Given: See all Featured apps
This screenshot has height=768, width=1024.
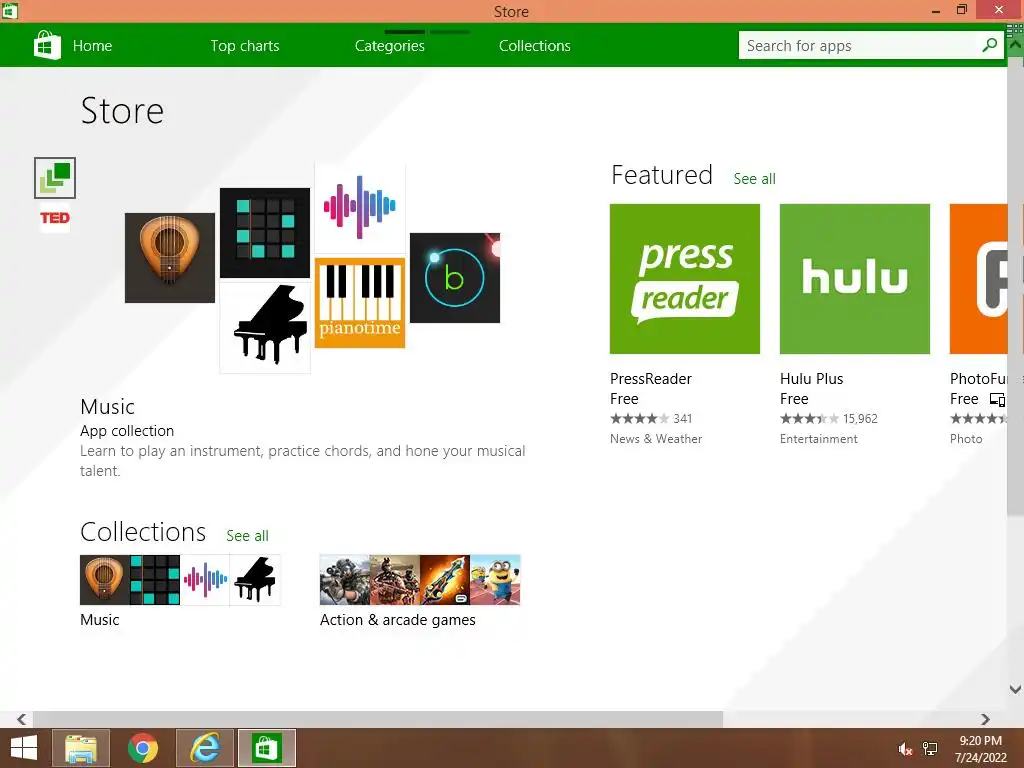Looking at the screenshot, I should coord(754,179).
